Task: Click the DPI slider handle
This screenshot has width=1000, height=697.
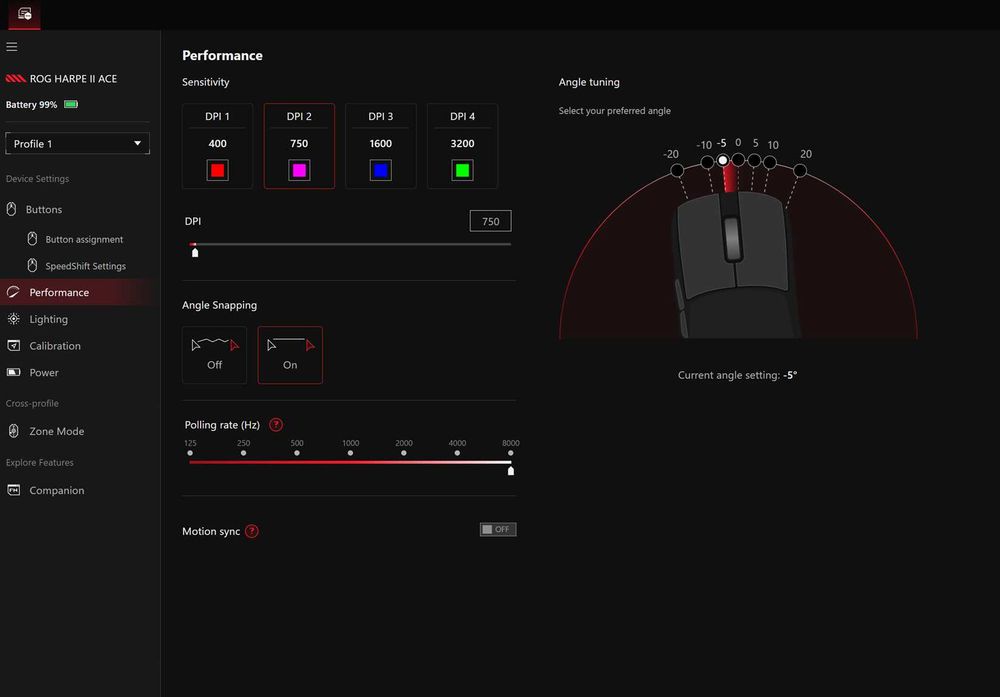Action: tap(195, 253)
